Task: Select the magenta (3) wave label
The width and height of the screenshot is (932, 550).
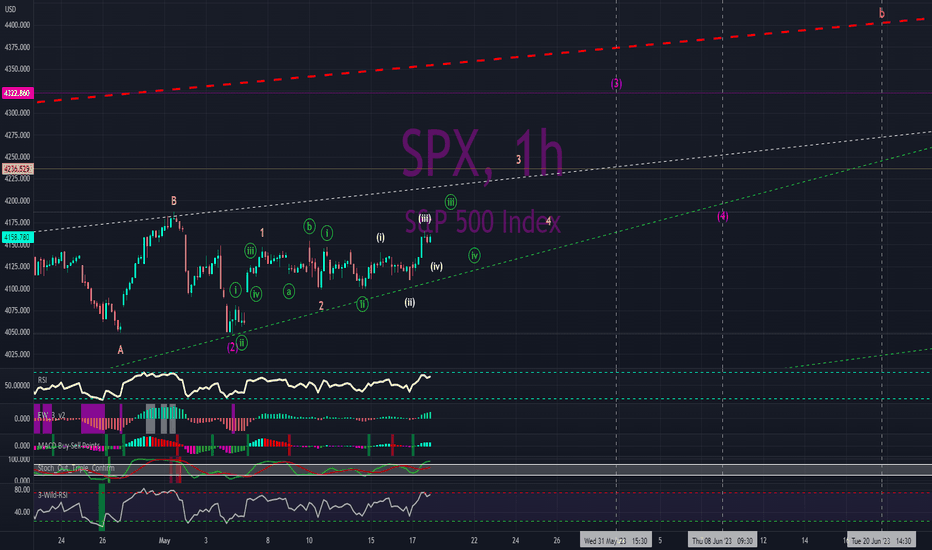Action: [x=616, y=83]
